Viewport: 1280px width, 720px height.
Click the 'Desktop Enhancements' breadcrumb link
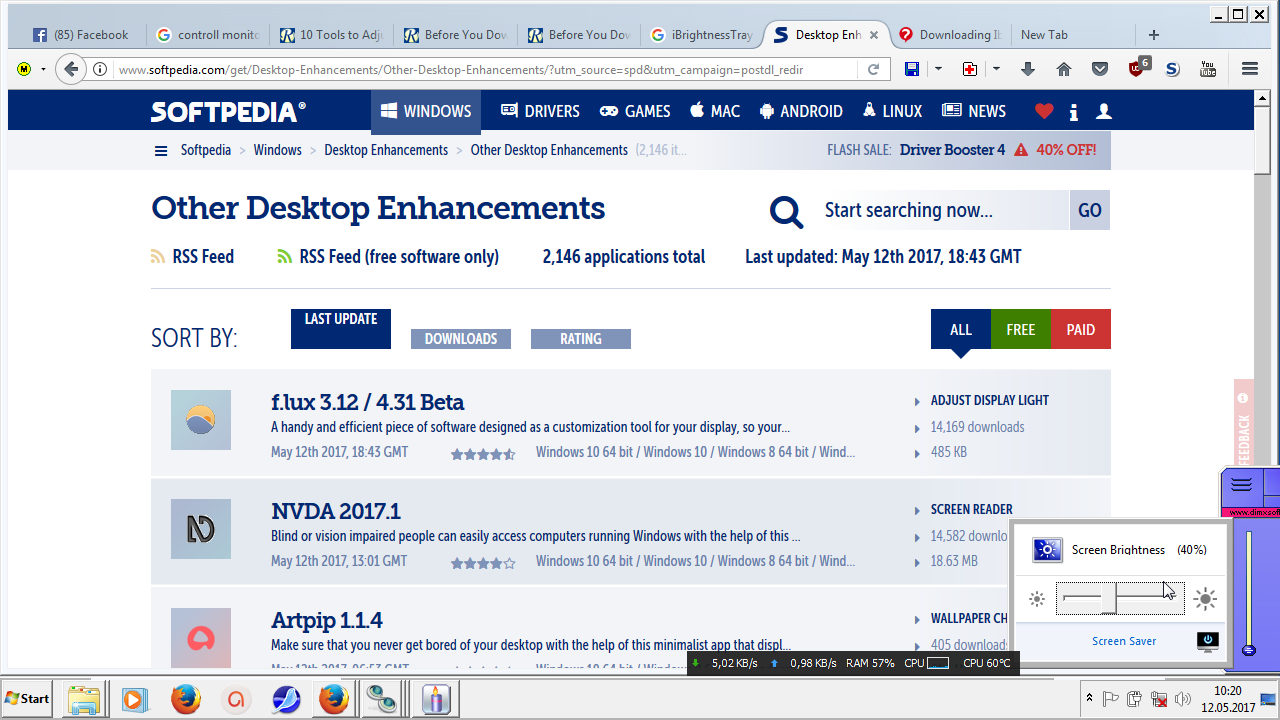click(x=386, y=150)
